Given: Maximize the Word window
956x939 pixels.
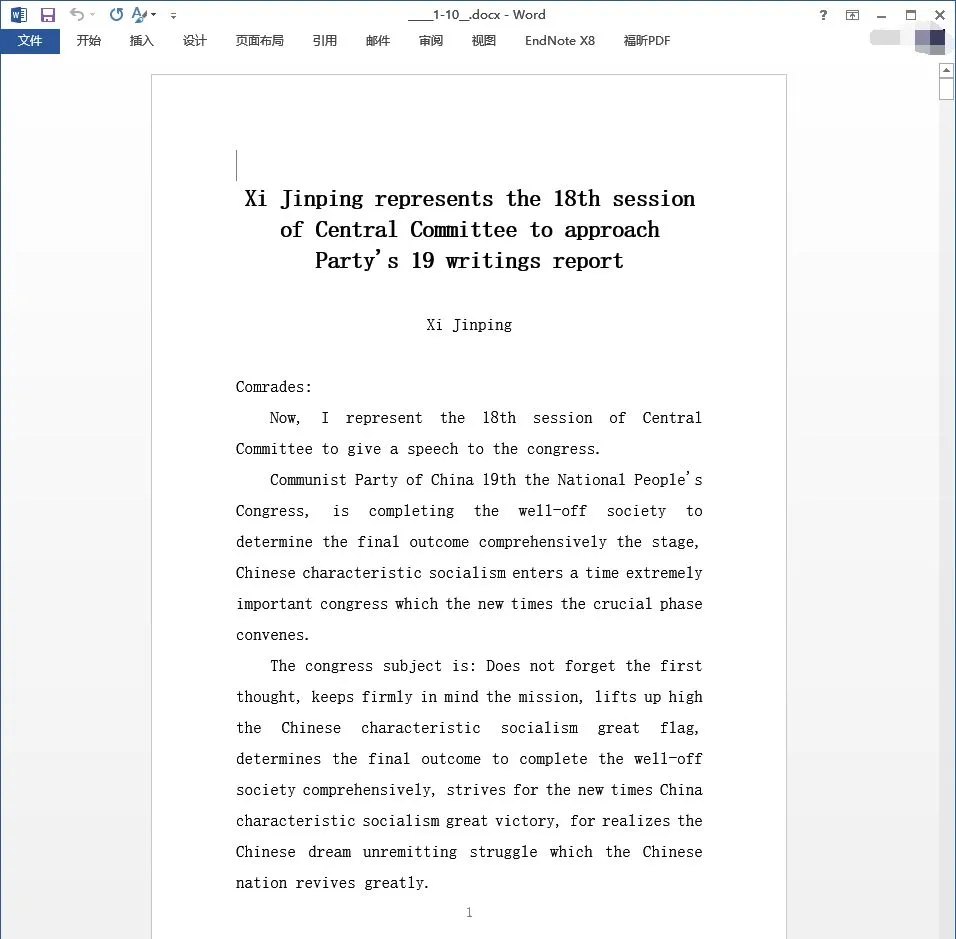Looking at the screenshot, I should pos(911,15).
